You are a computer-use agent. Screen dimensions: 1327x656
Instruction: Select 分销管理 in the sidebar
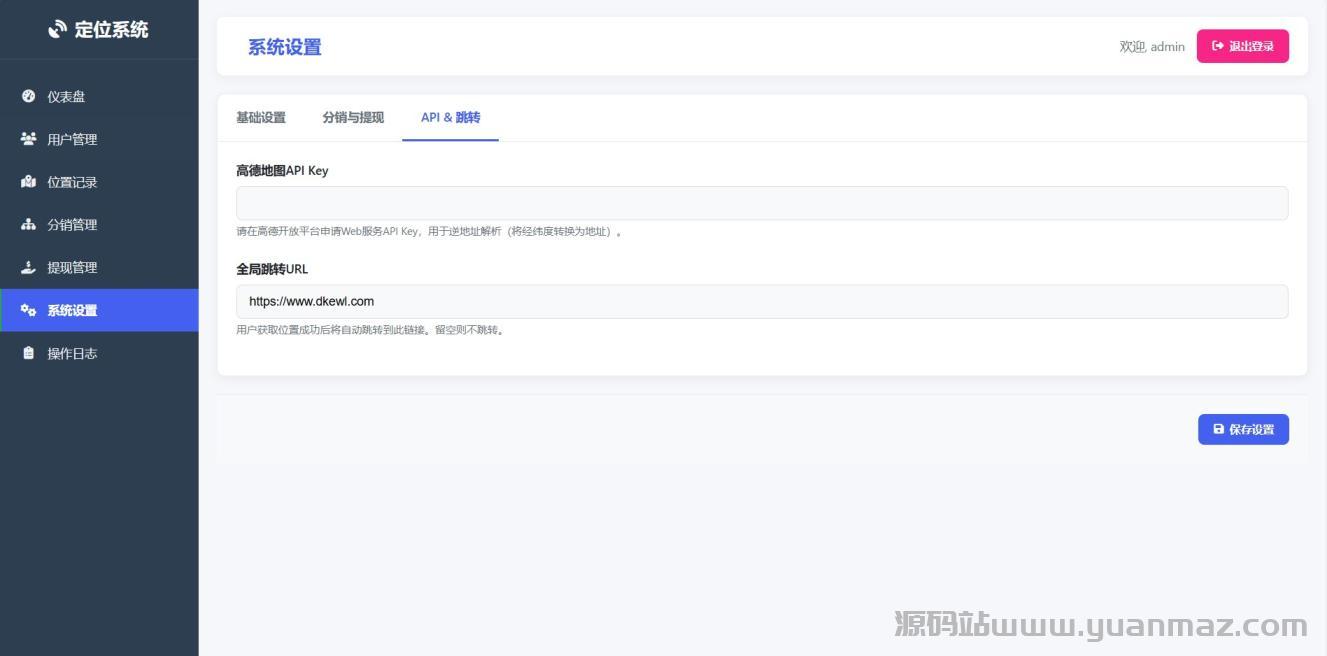(99, 224)
